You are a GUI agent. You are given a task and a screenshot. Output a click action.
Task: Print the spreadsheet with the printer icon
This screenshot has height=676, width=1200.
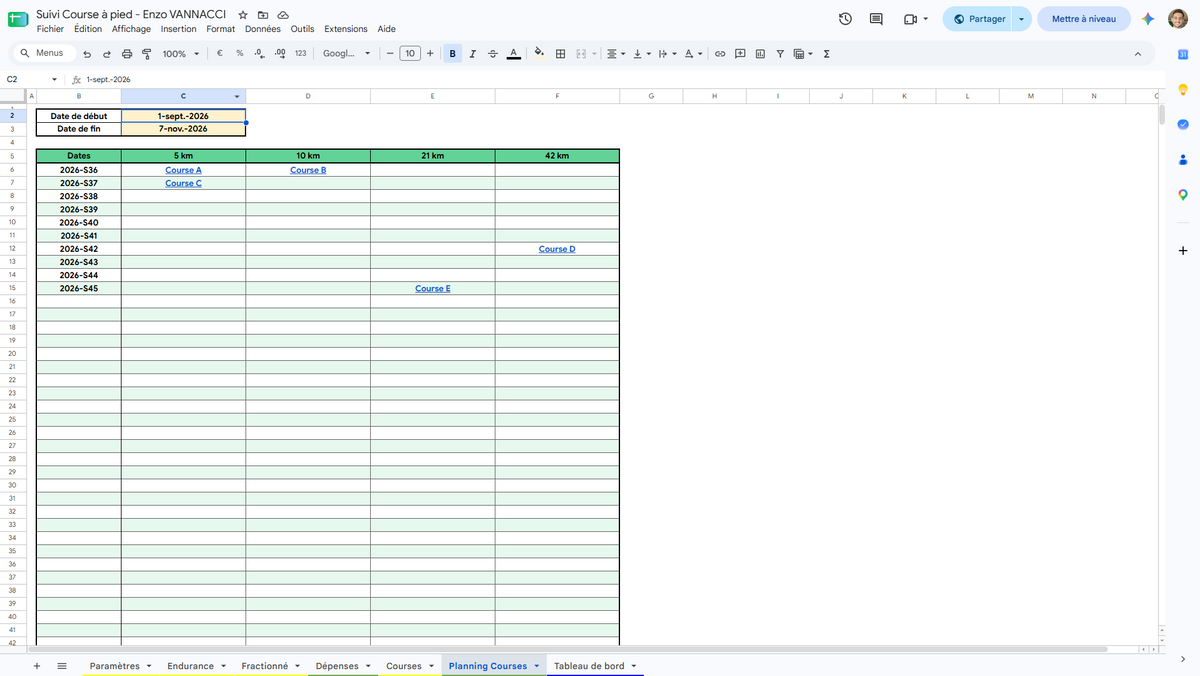click(x=127, y=54)
